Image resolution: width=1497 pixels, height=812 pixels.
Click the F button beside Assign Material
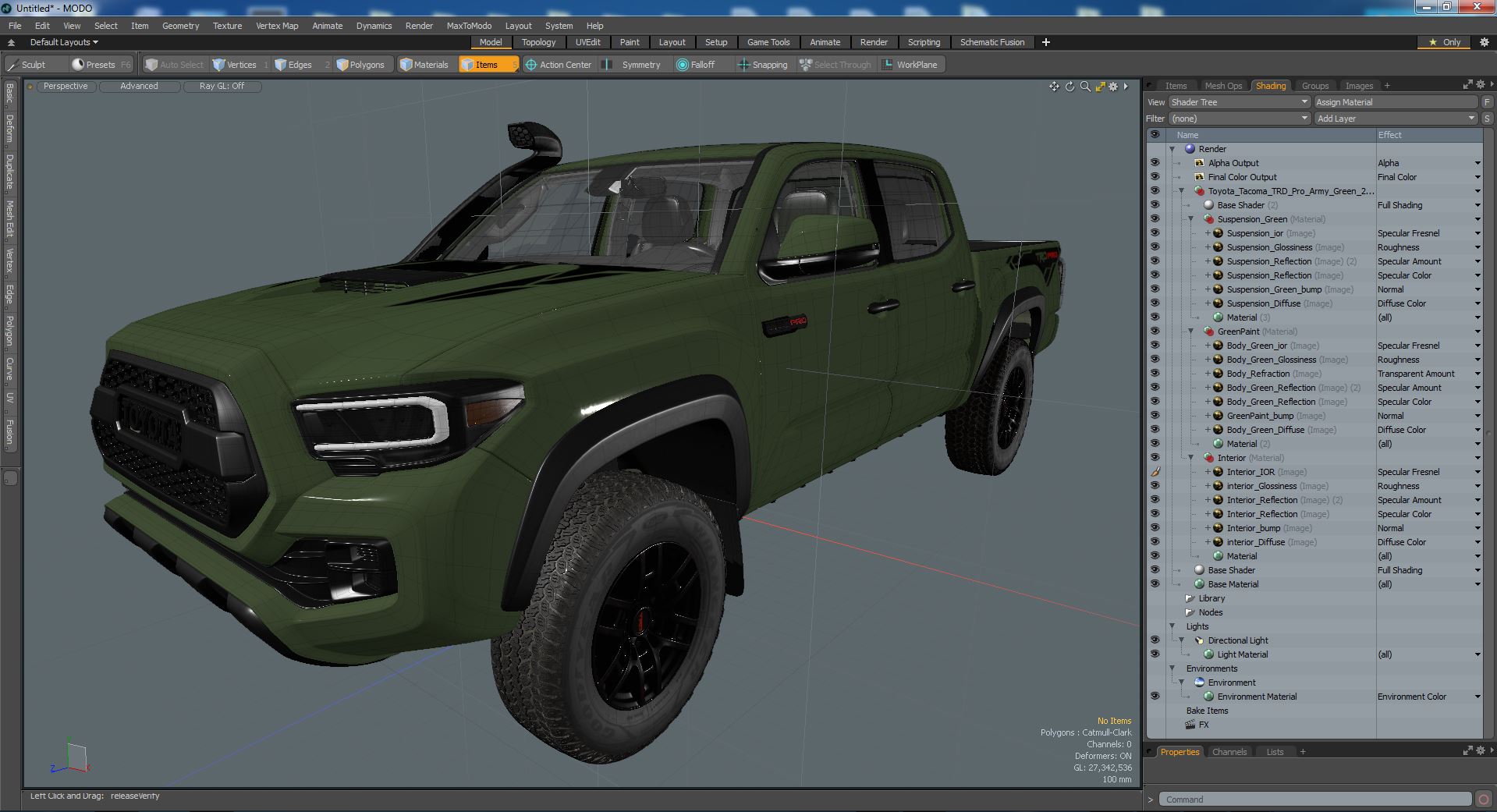pyautogui.click(x=1487, y=102)
